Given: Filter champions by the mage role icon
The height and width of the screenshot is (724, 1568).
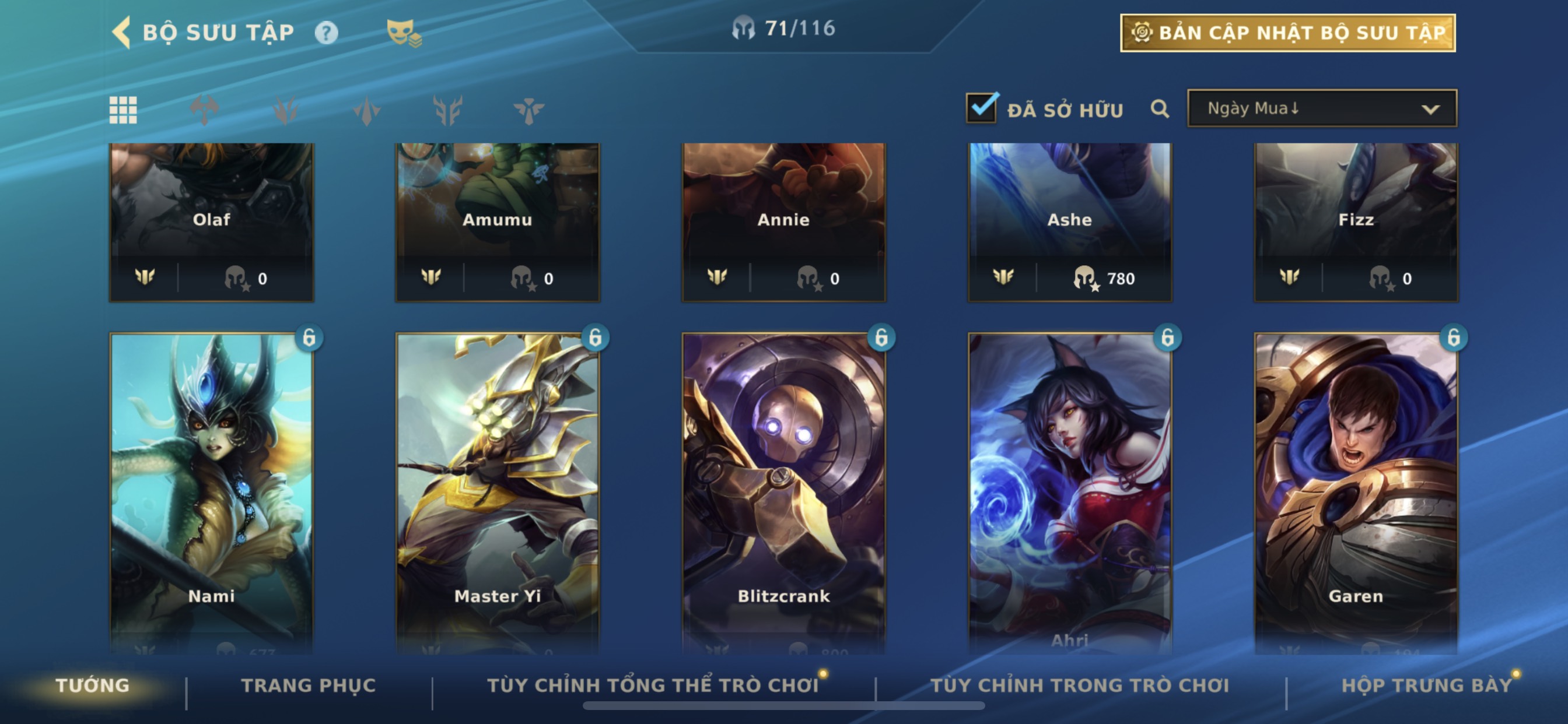Looking at the screenshot, I should click(x=285, y=110).
